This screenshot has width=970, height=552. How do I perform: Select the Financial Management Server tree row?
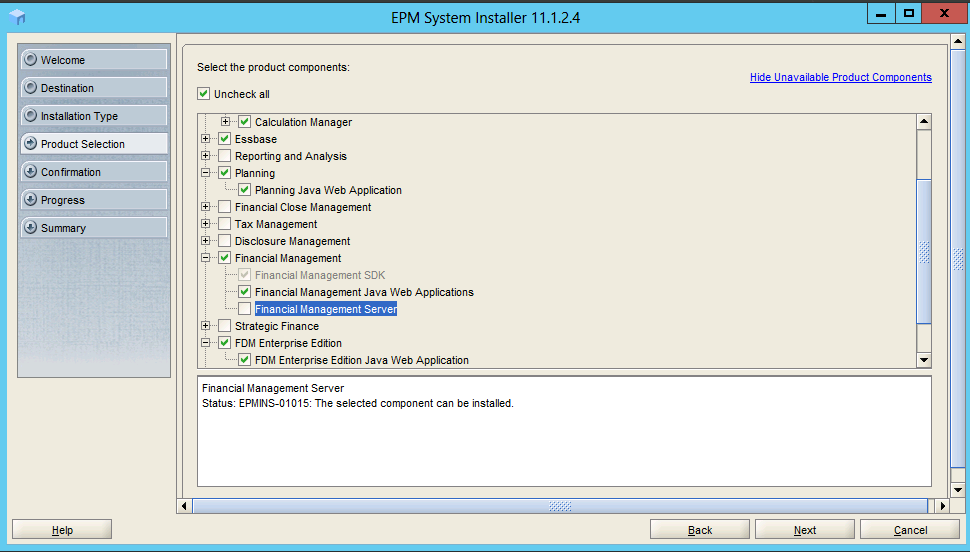(x=326, y=309)
